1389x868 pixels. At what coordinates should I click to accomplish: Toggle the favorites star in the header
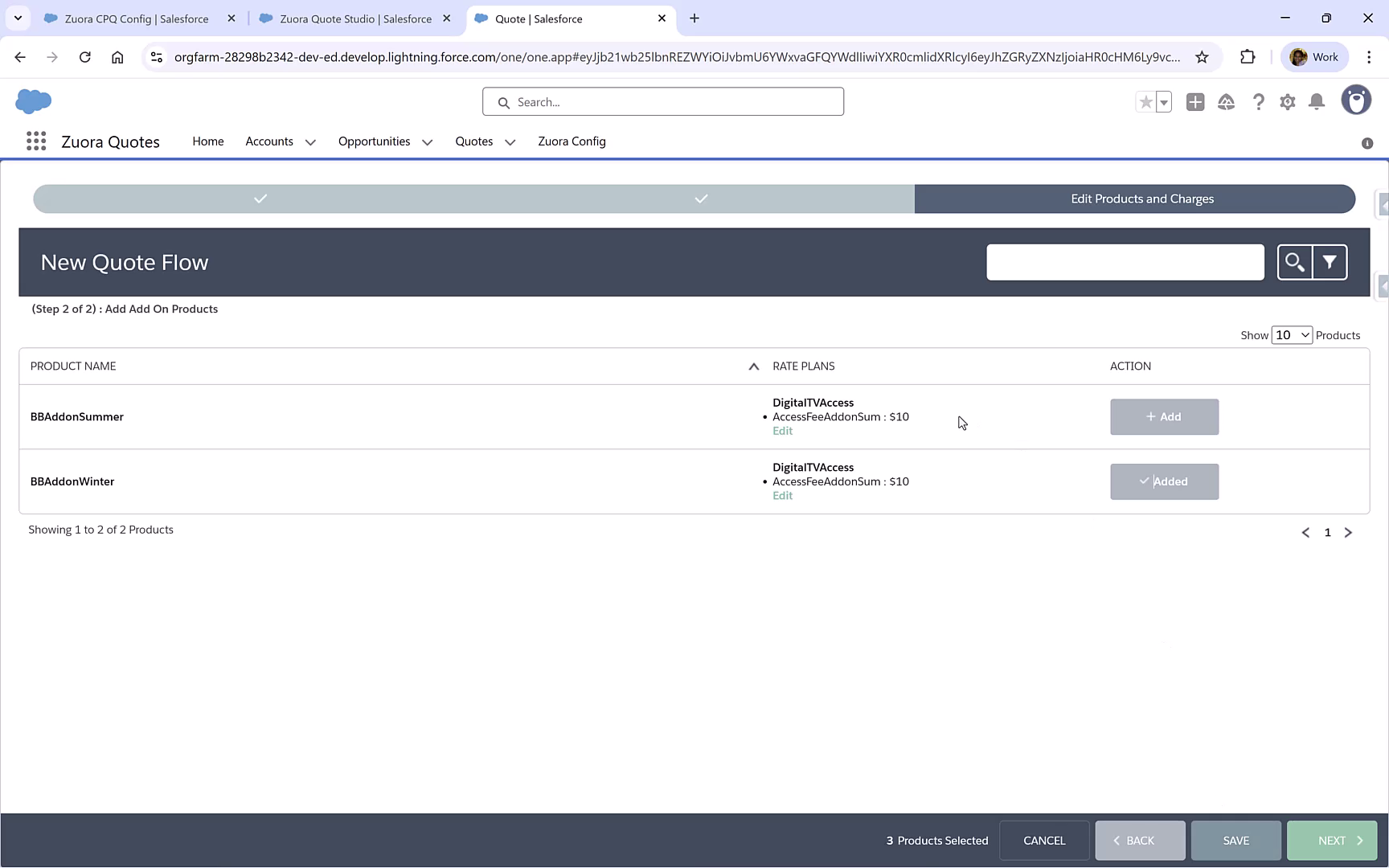click(1145, 102)
